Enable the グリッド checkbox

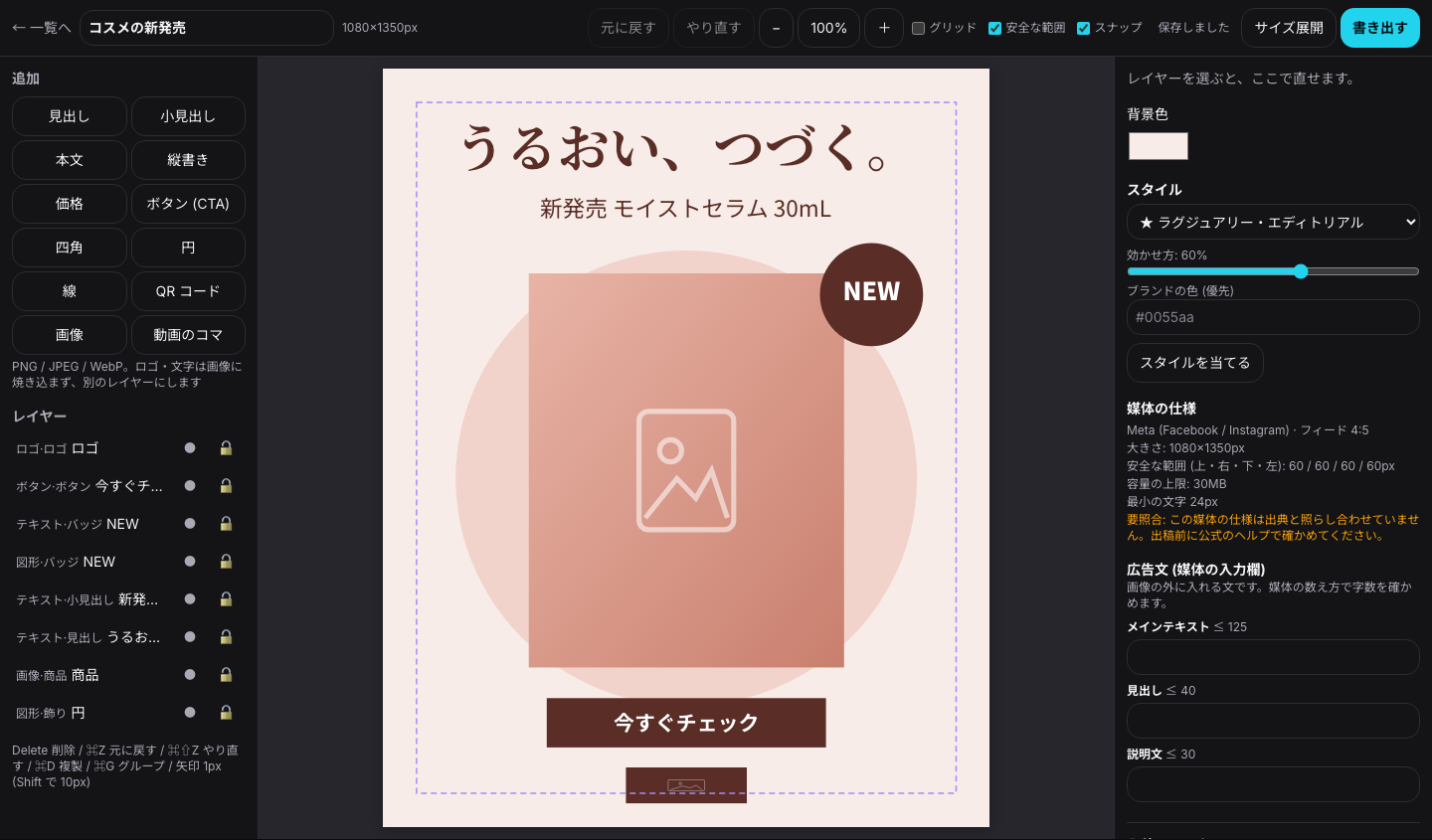919,28
